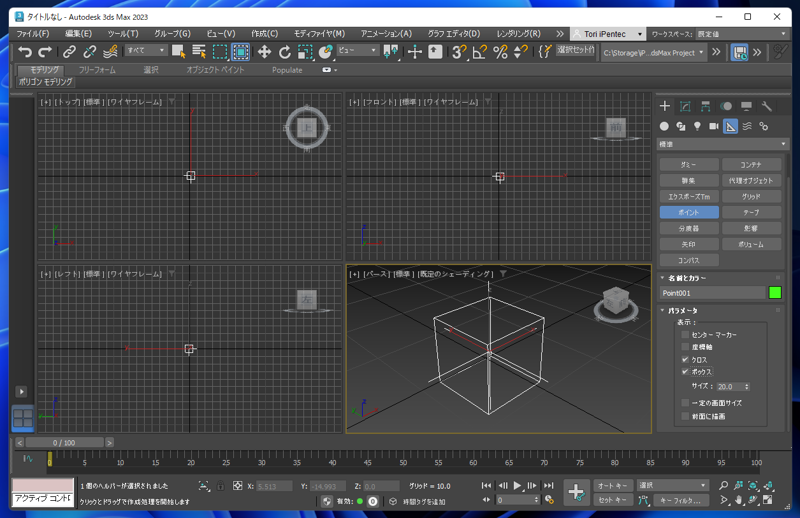Screen dimensions: 800x518
Task: Click the time slider 0 / 100
Action: [x=64, y=442]
